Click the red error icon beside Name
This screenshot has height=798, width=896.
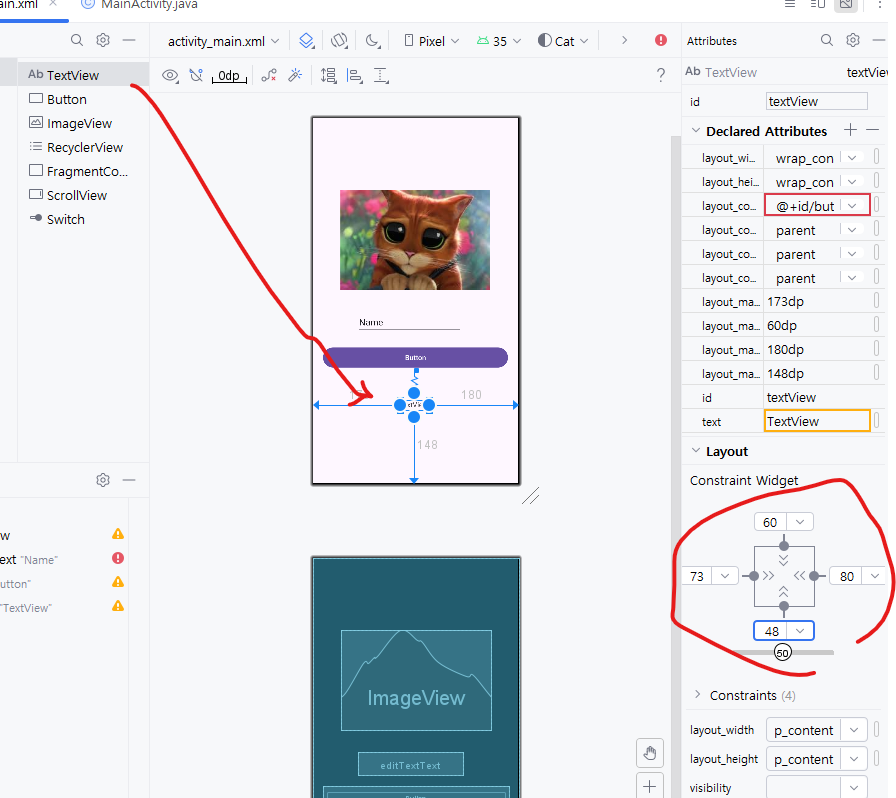tap(118, 558)
